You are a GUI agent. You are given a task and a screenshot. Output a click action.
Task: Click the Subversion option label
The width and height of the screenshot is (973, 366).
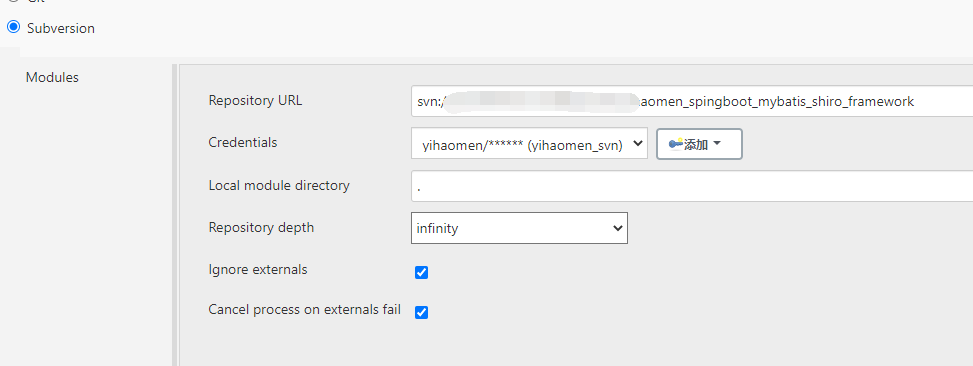click(61, 29)
